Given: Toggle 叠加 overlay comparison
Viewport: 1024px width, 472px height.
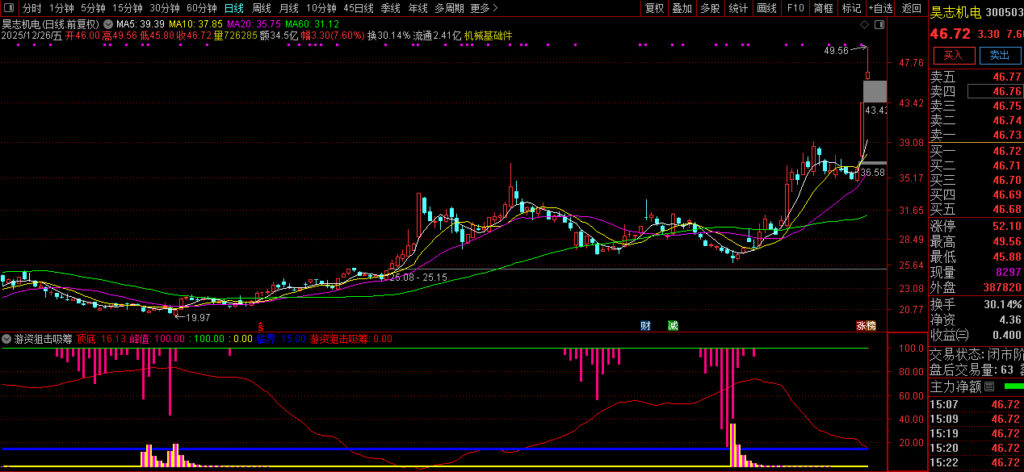Looking at the screenshot, I should pos(682,8).
